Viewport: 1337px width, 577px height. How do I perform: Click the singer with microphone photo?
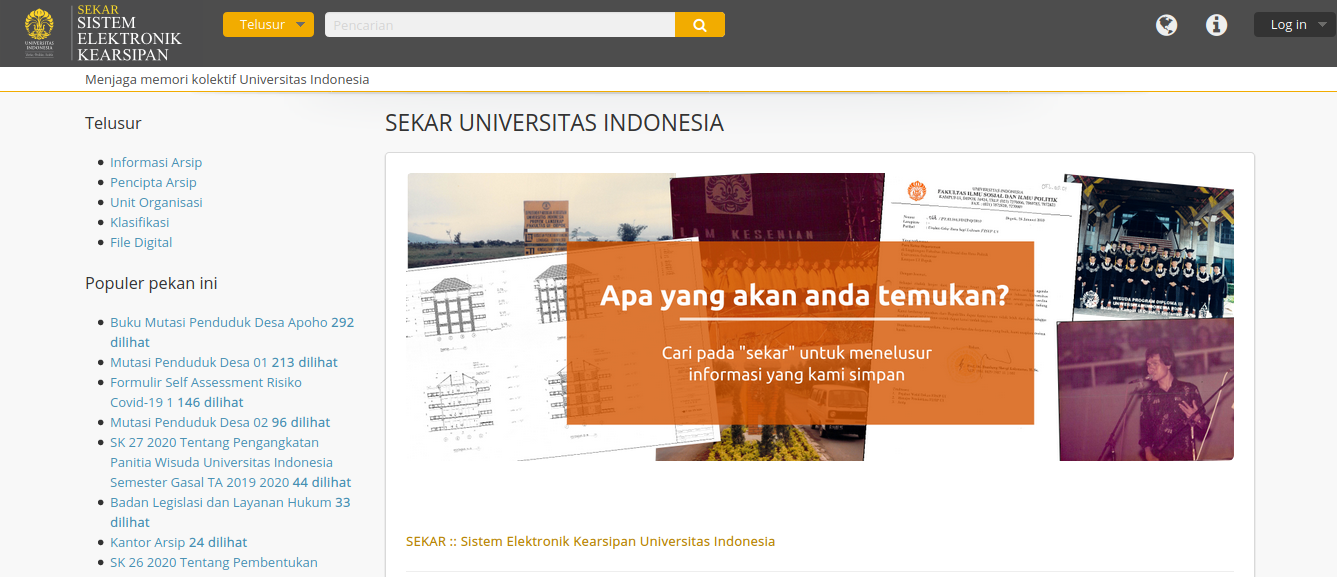coord(1145,390)
